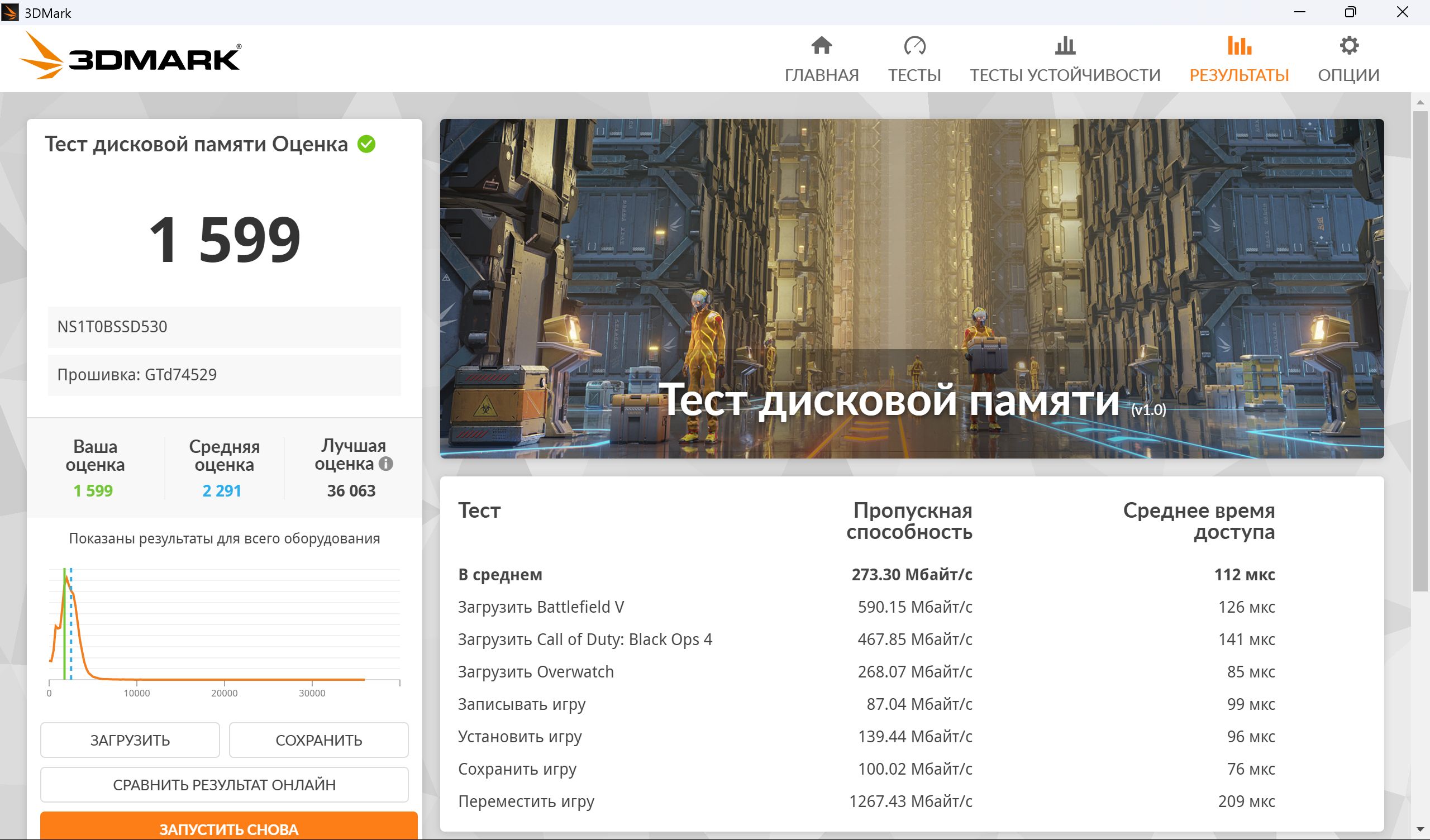Close the 3DMark window
The image size is (1430, 840).
click(x=1402, y=12)
